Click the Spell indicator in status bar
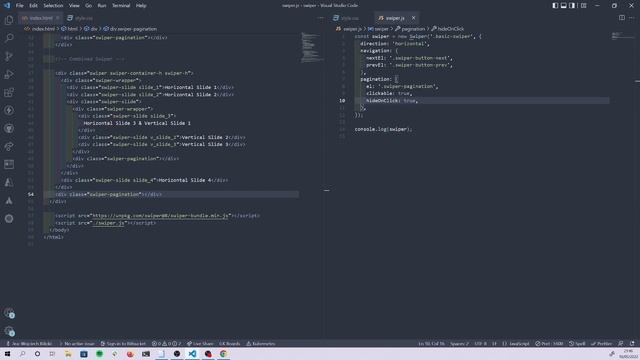The image size is (640, 360). [x=577, y=344]
